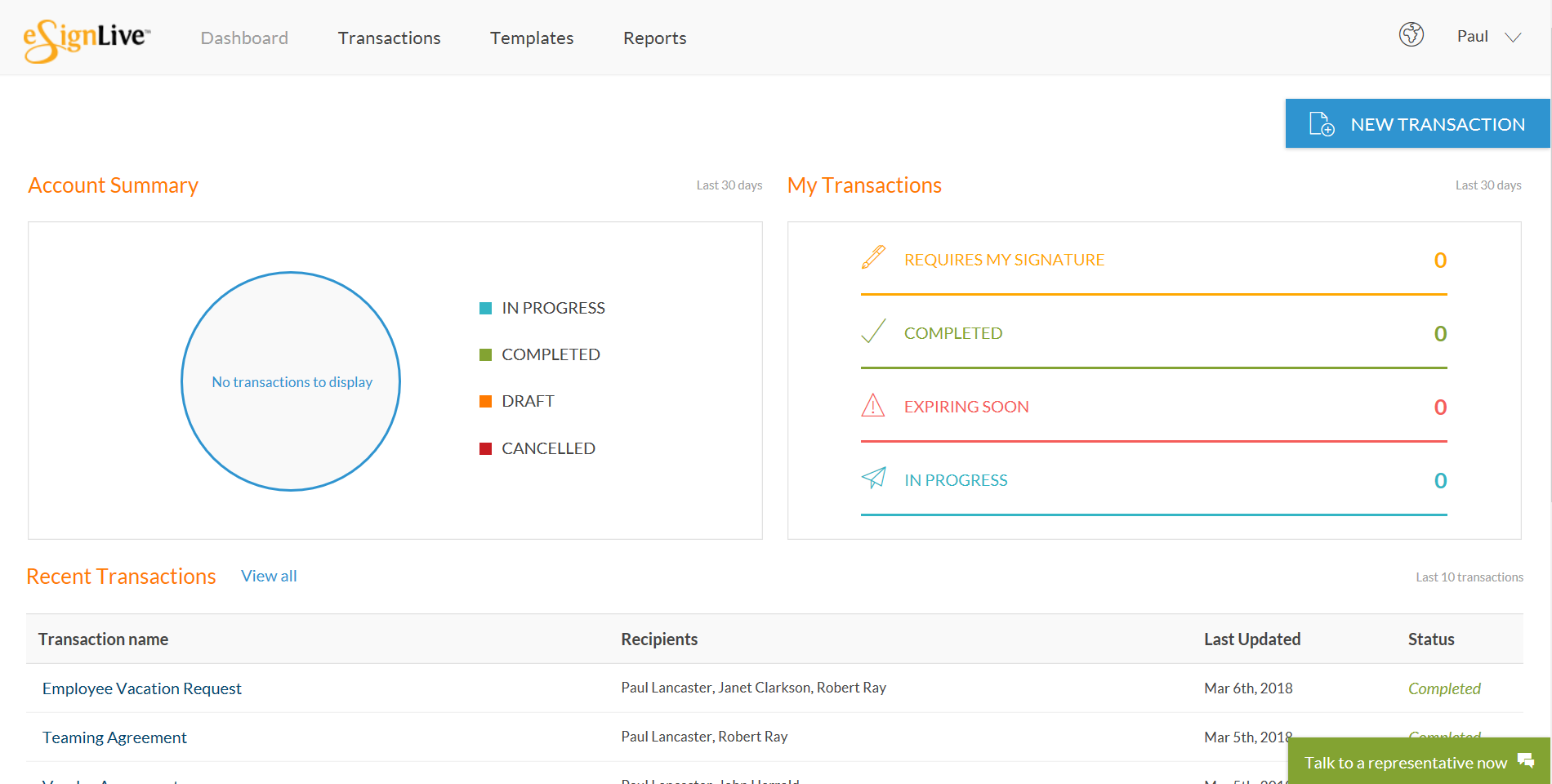
Task: Click the Cancelled red legend swatch
Action: pyautogui.click(x=485, y=448)
